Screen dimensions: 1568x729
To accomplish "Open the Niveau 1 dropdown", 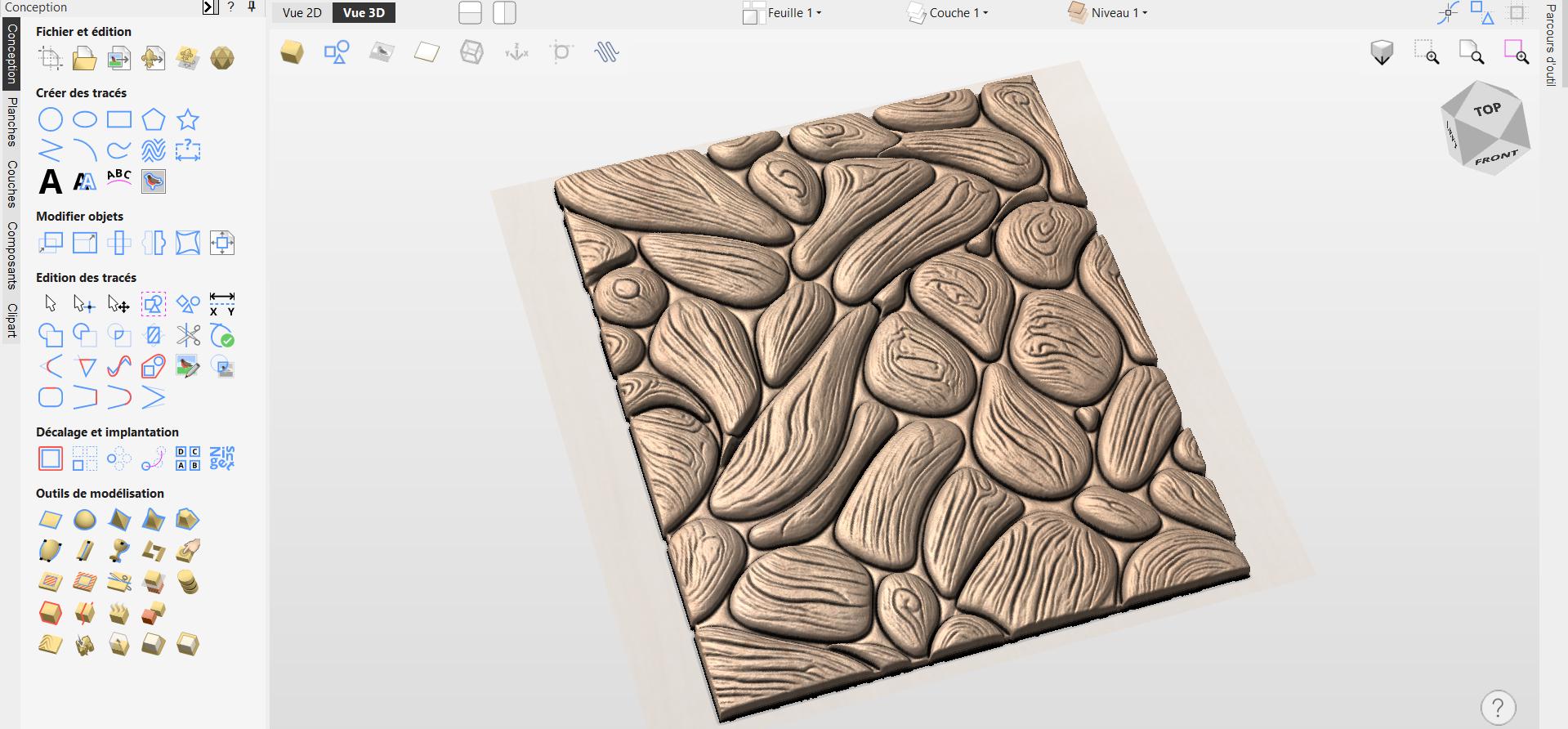I will [1108, 13].
